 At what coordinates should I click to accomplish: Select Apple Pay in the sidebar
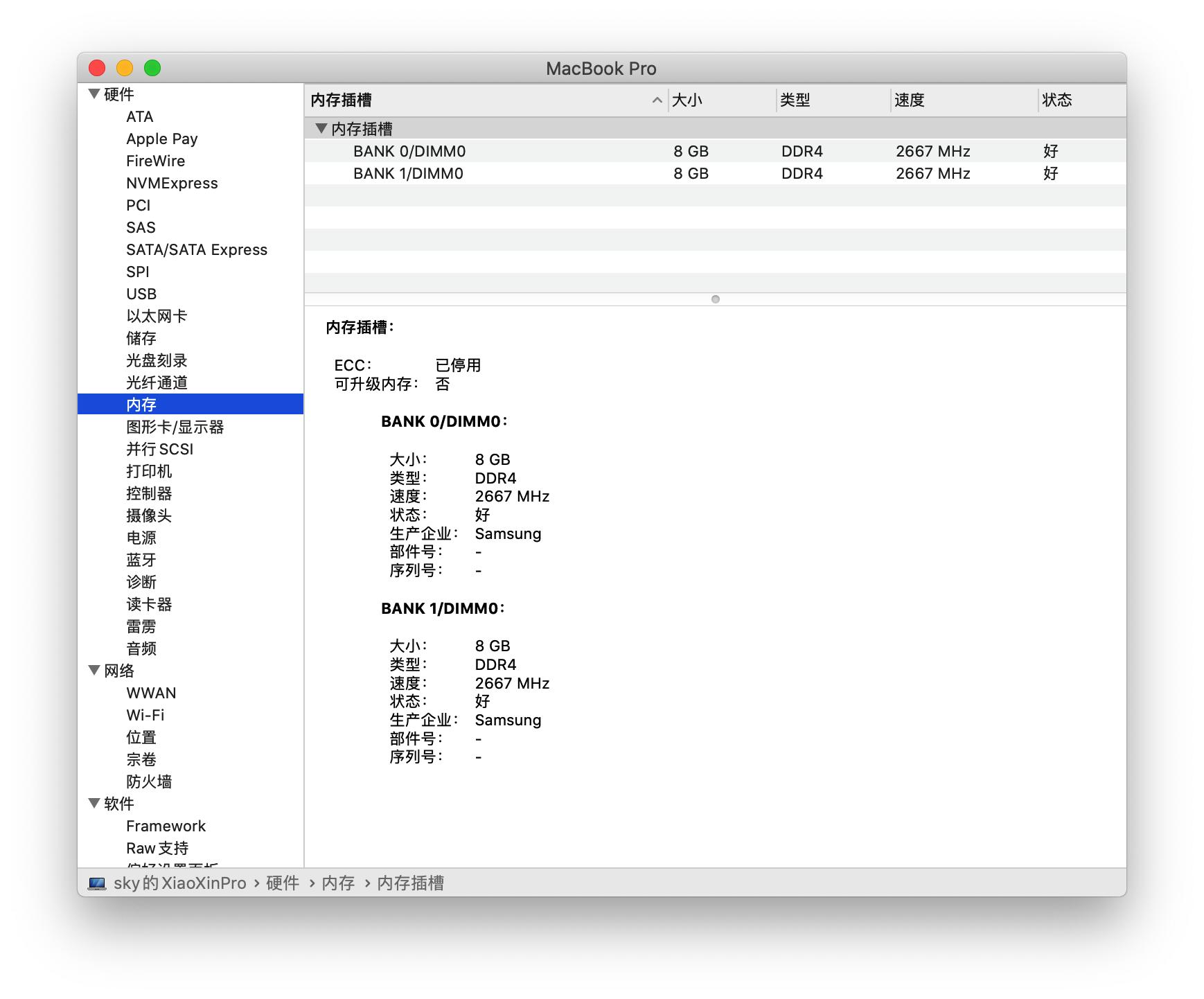(x=161, y=139)
